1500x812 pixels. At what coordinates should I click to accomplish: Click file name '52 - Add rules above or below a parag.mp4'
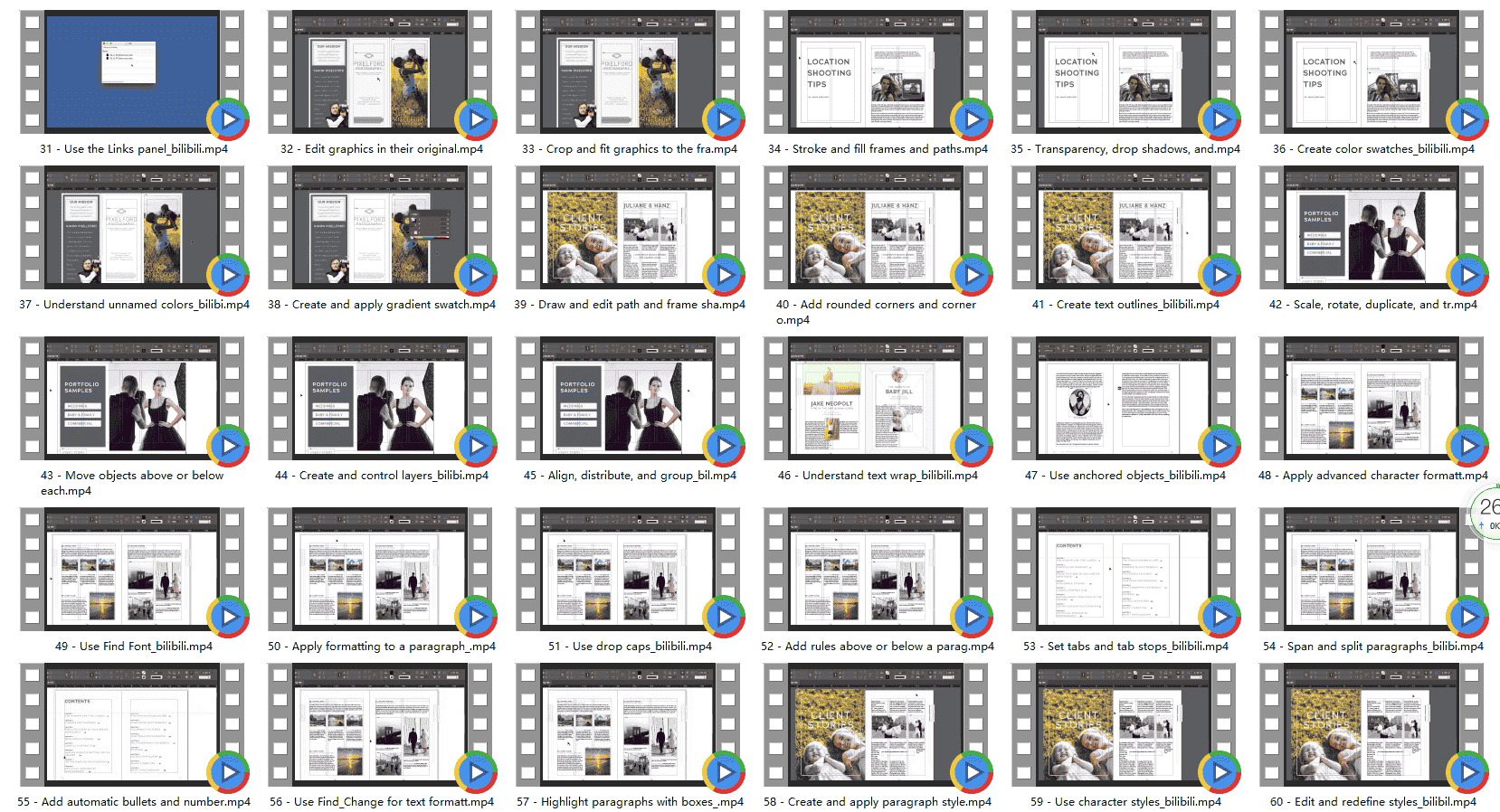coord(878,647)
